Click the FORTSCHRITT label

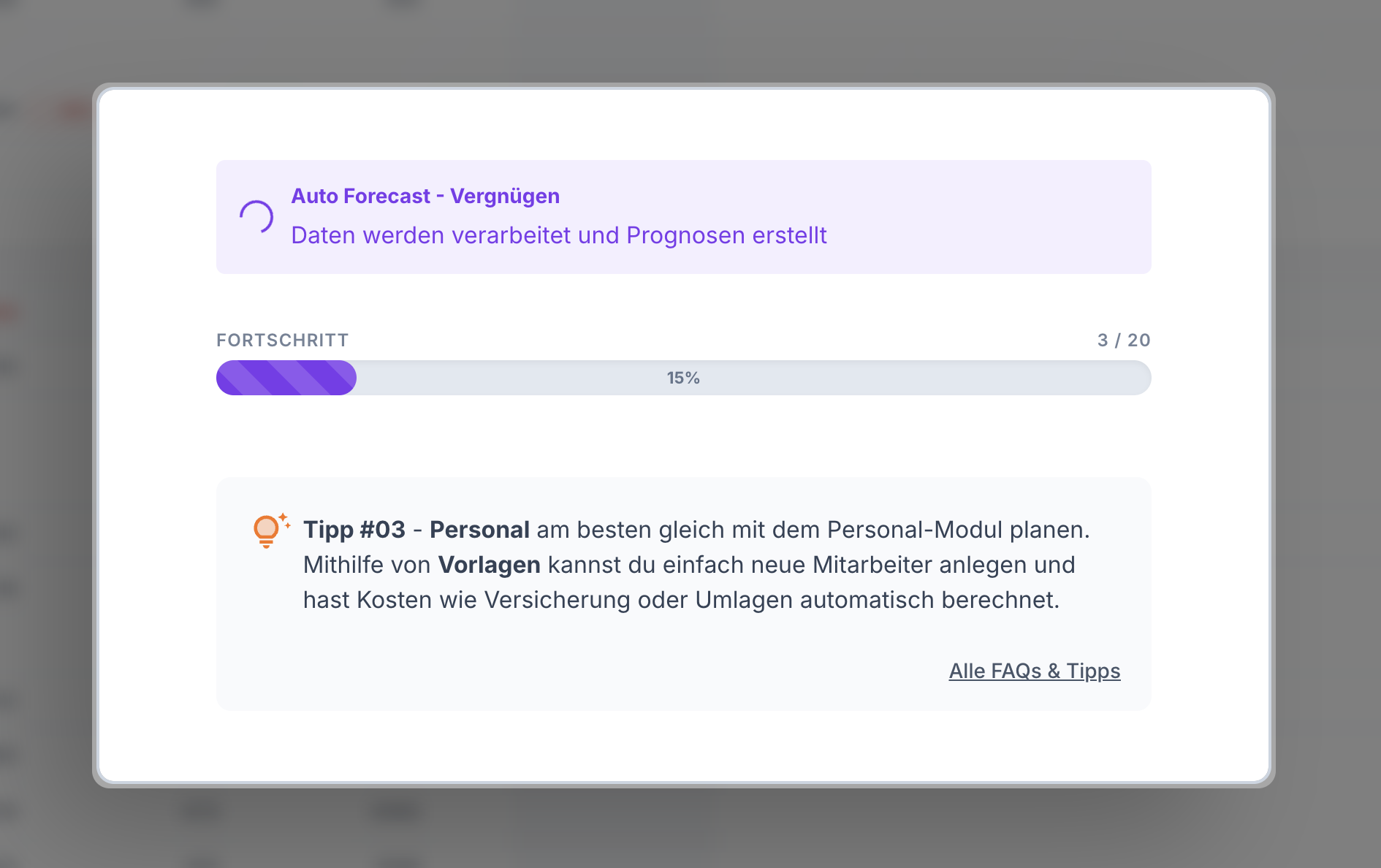tap(282, 340)
